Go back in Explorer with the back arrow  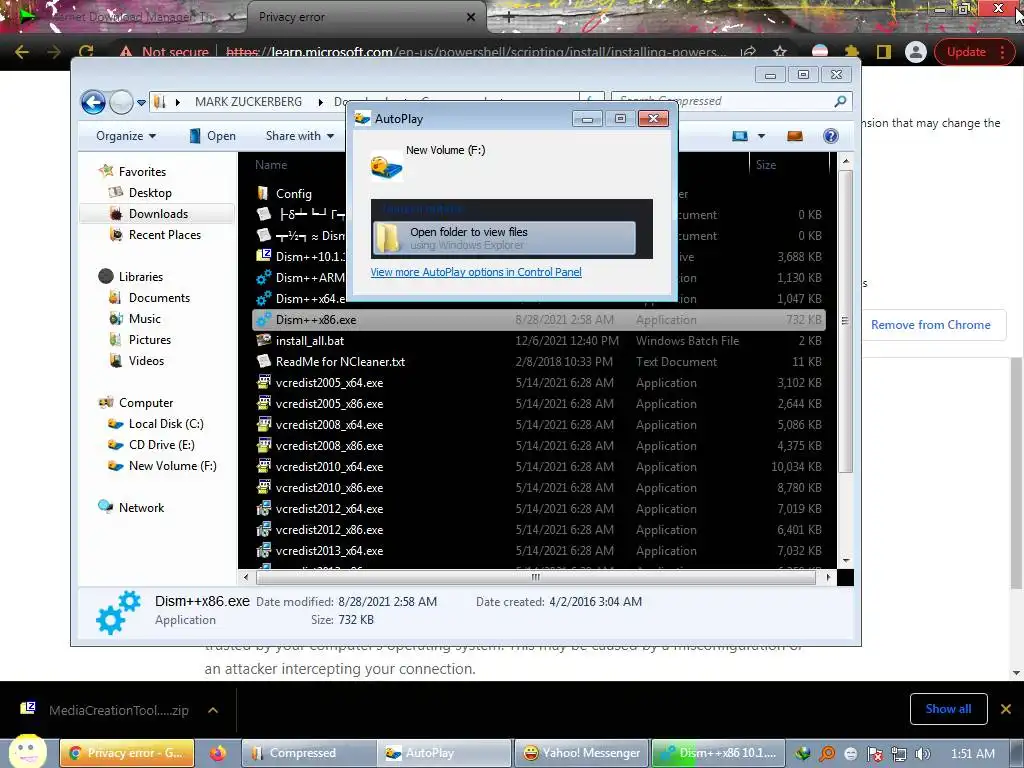93,102
